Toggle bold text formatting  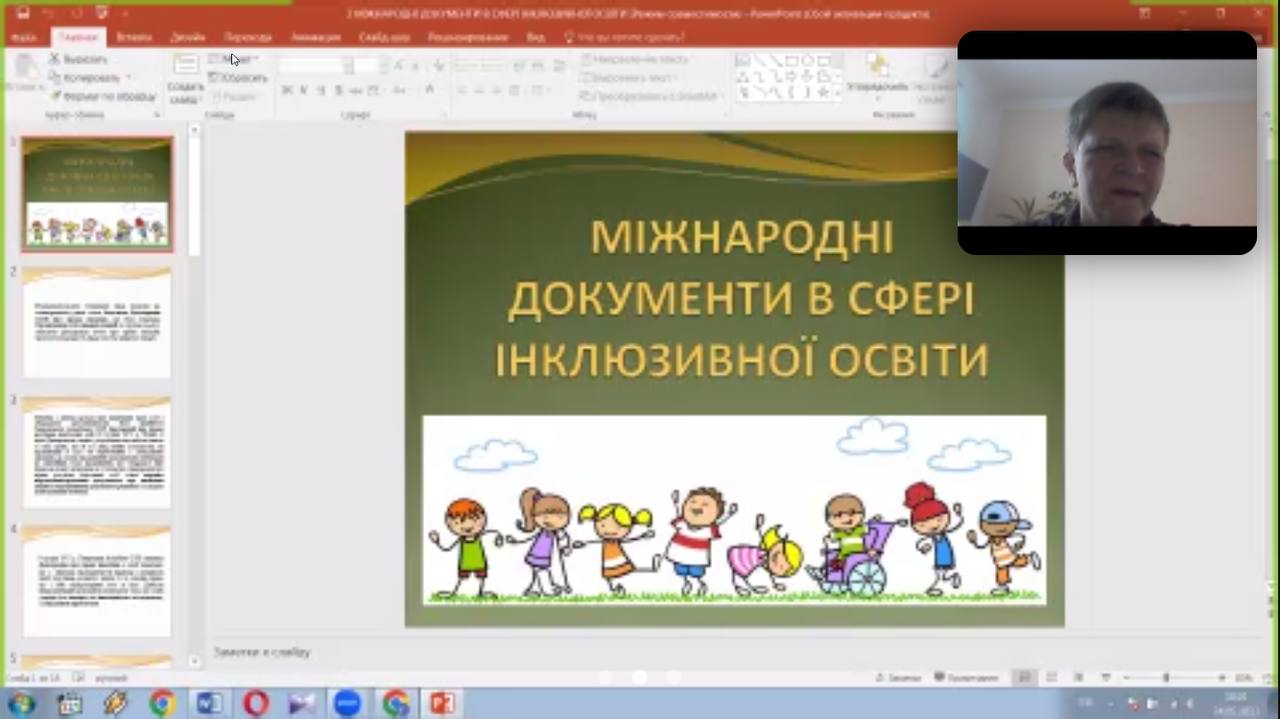[x=287, y=90]
